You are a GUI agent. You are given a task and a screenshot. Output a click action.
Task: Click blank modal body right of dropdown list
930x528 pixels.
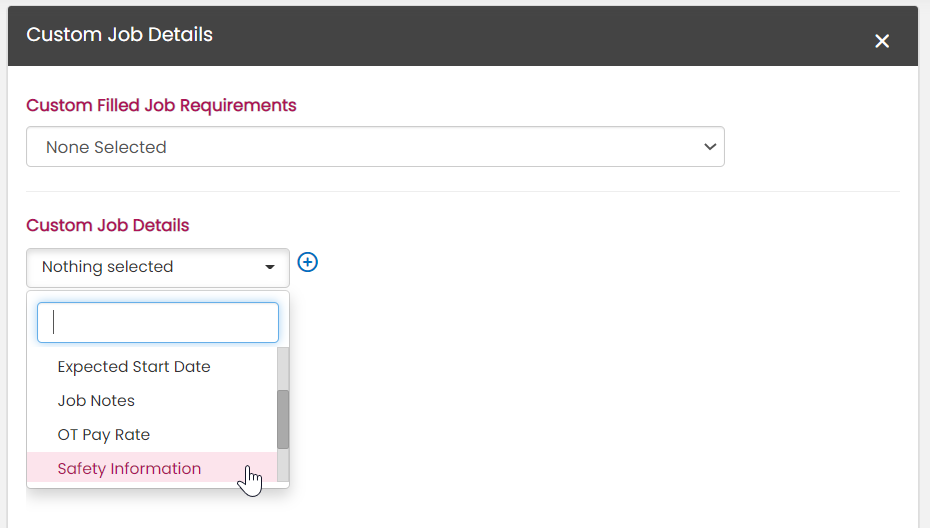(x=600, y=400)
